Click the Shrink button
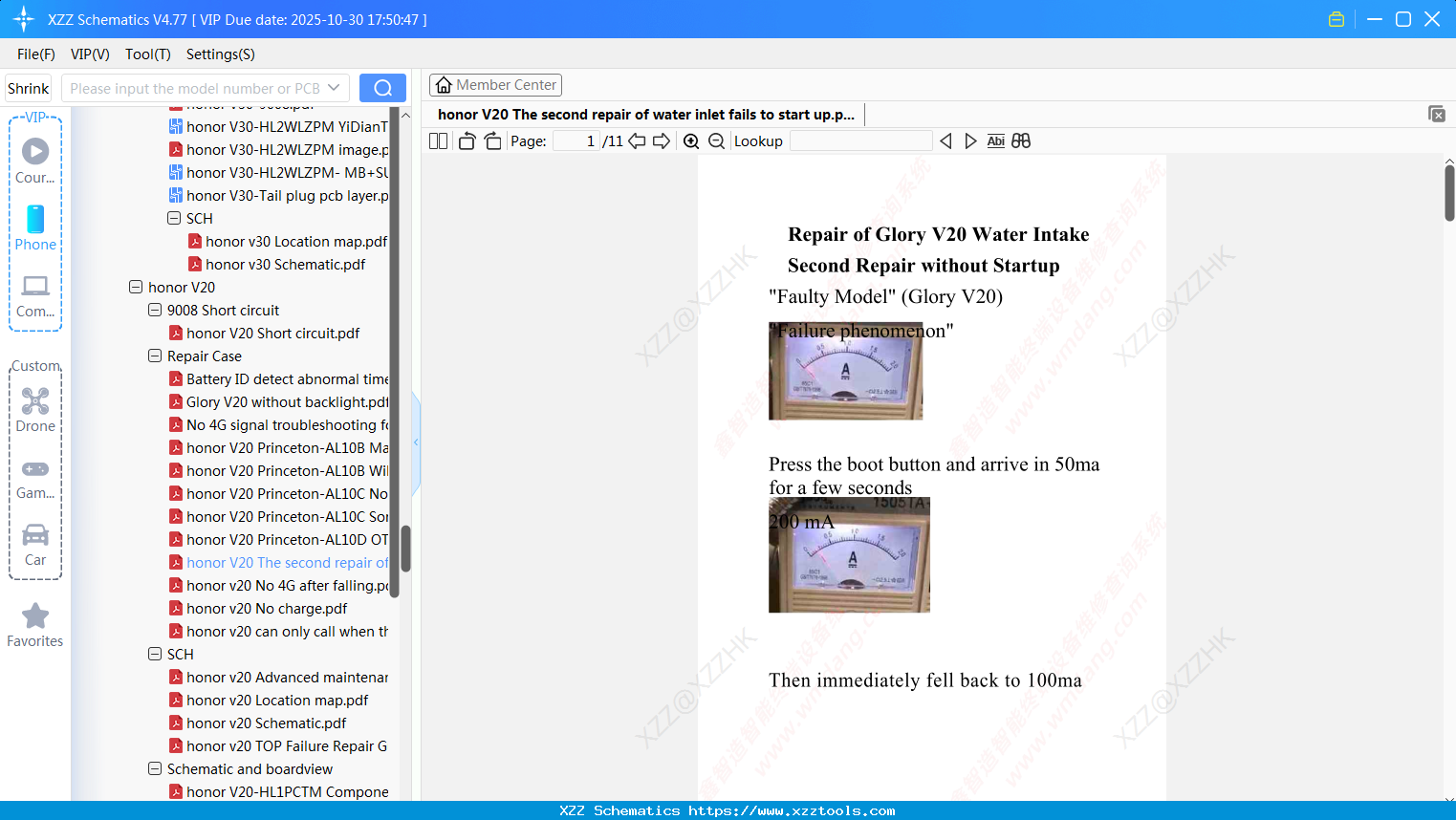1456x820 pixels. point(29,88)
